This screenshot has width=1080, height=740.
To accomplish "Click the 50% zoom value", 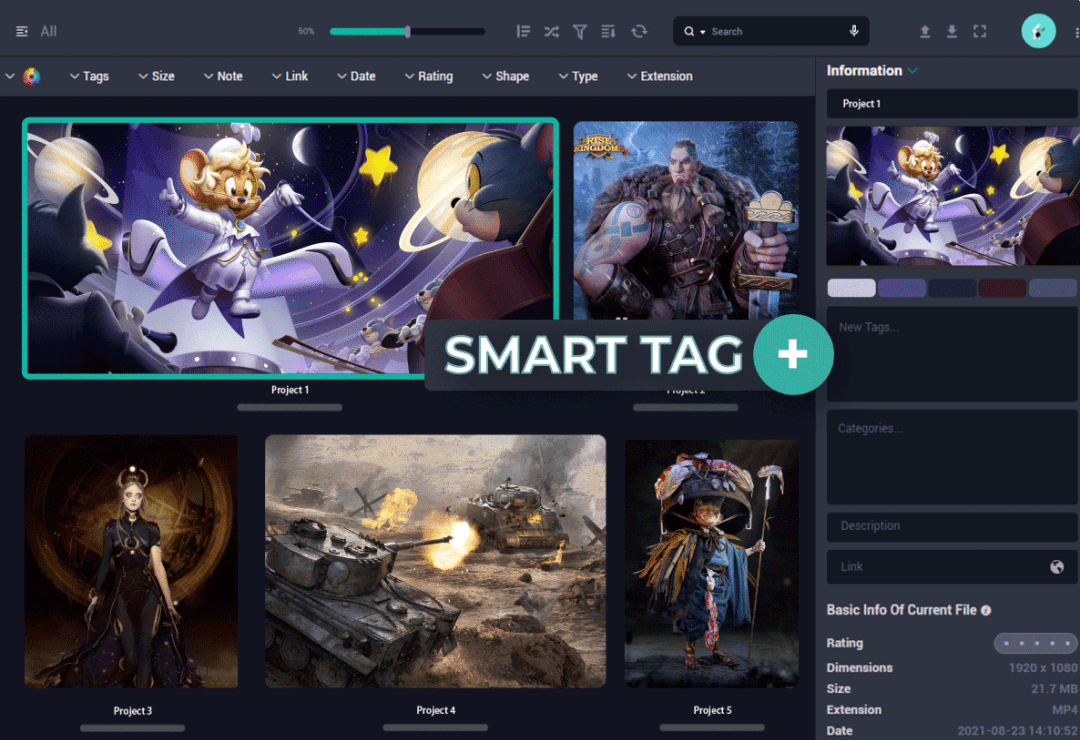I will click(x=306, y=31).
